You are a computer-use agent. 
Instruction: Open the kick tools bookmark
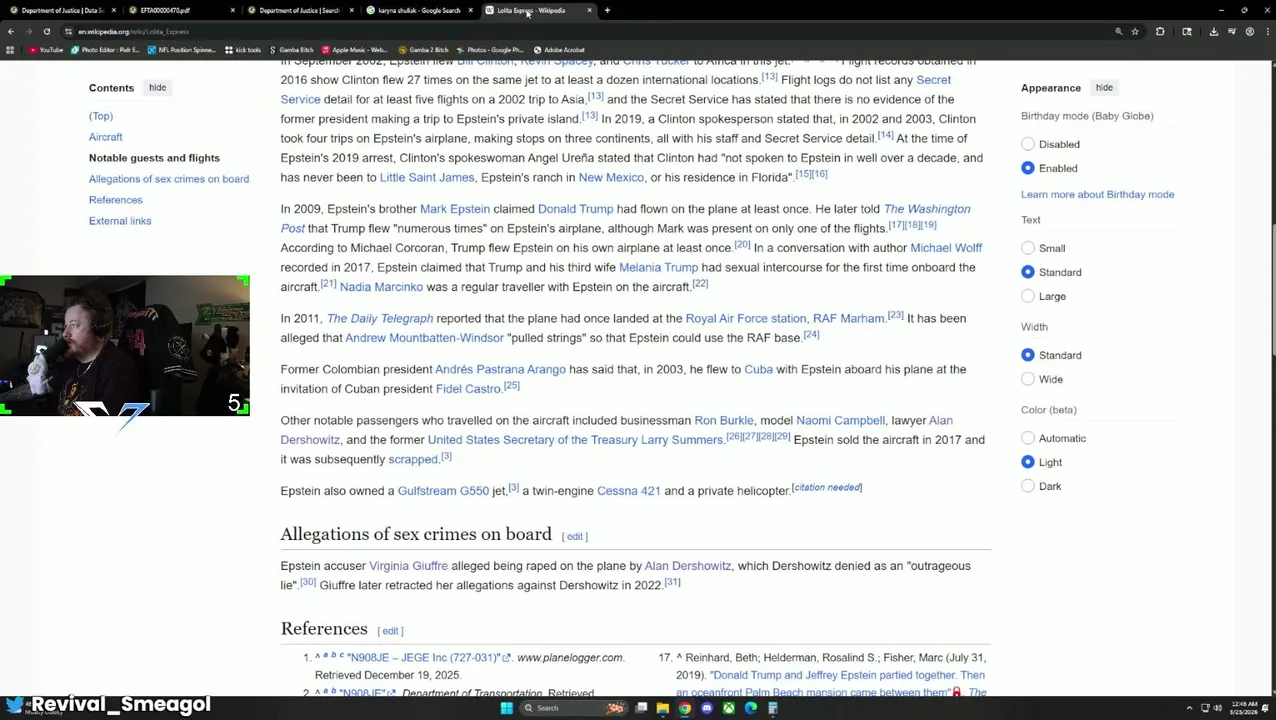pos(243,49)
